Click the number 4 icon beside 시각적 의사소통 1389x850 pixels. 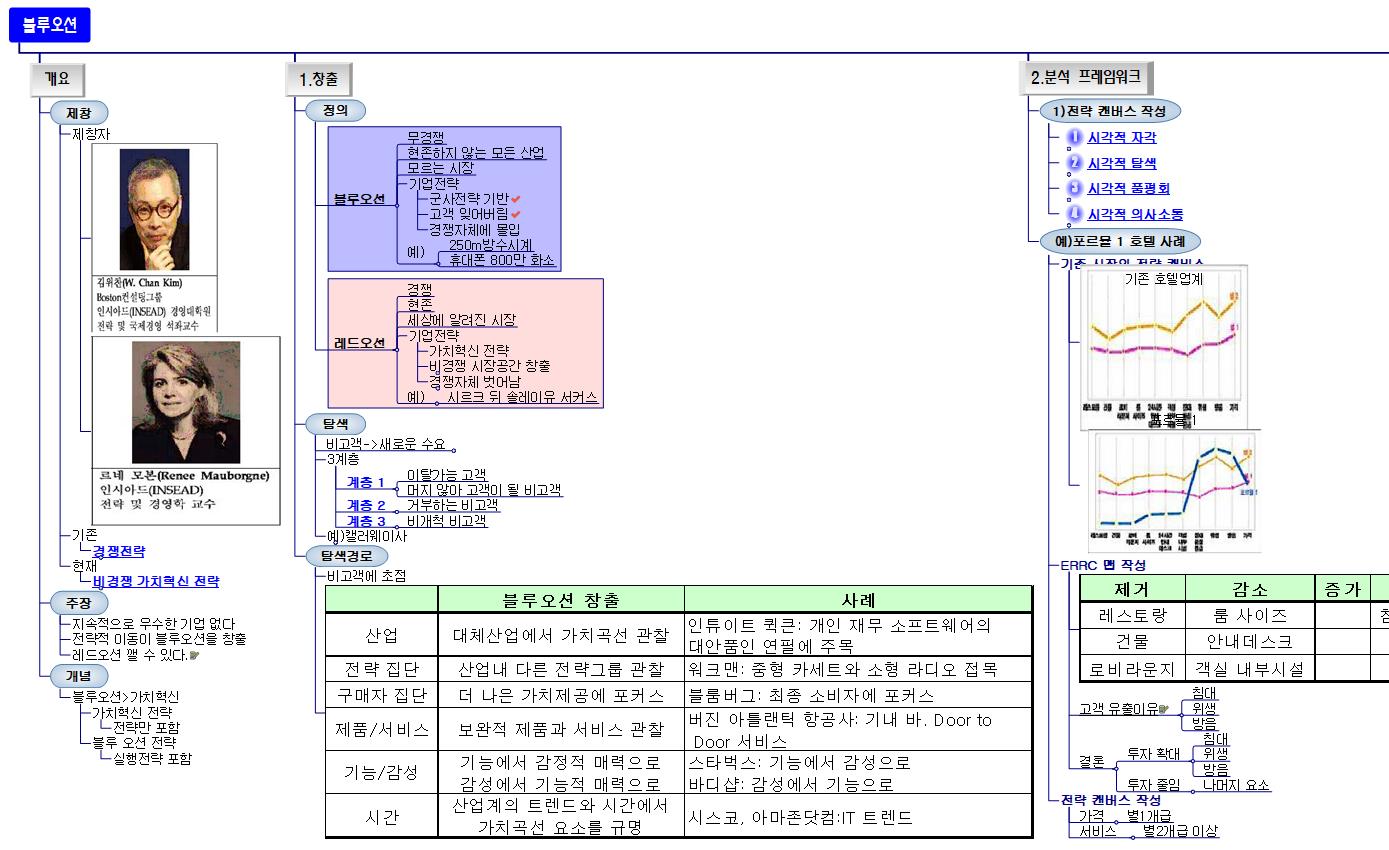[x=1074, y=213]
